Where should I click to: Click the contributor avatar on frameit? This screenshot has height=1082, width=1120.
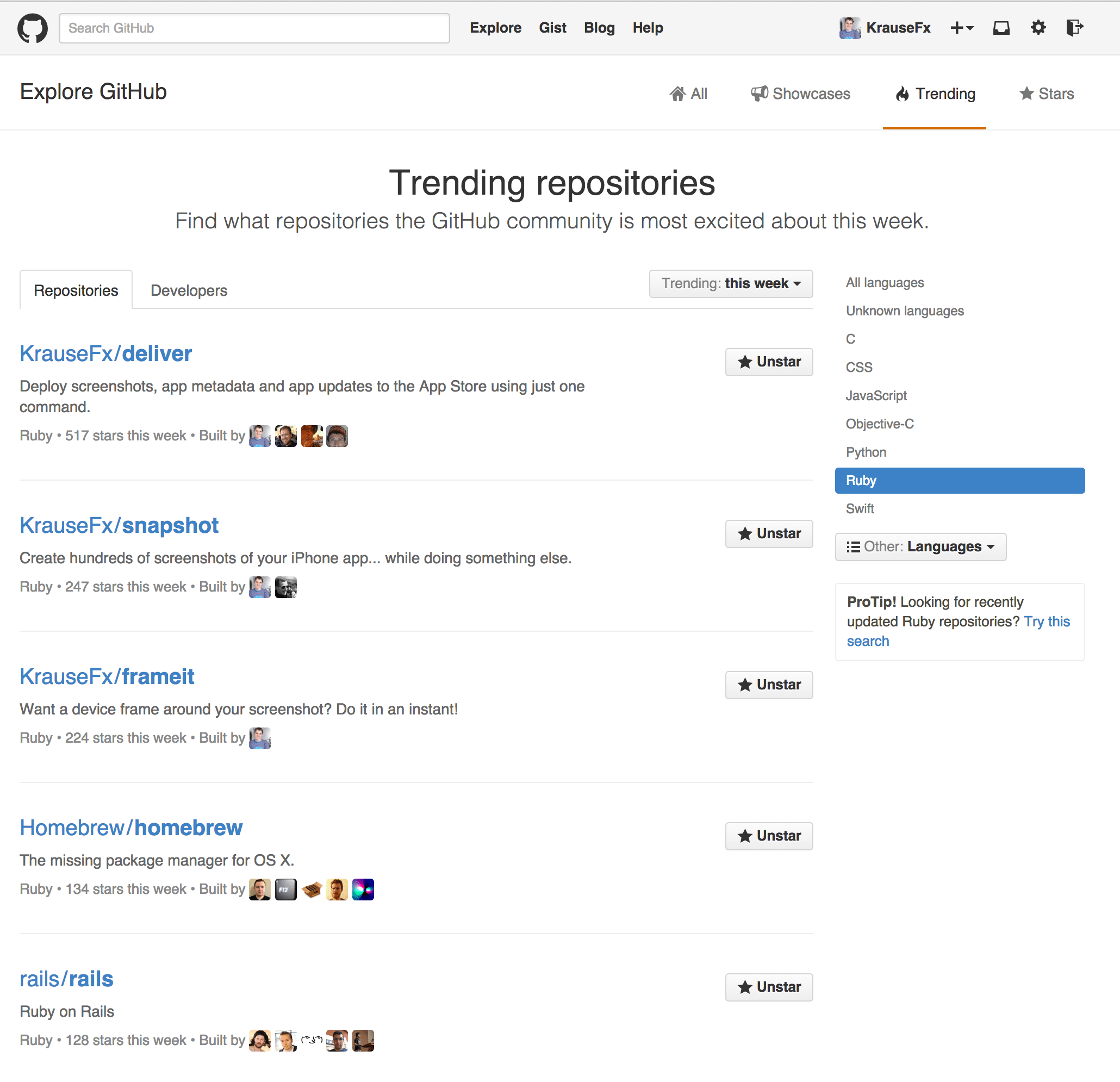coord(260,738)
